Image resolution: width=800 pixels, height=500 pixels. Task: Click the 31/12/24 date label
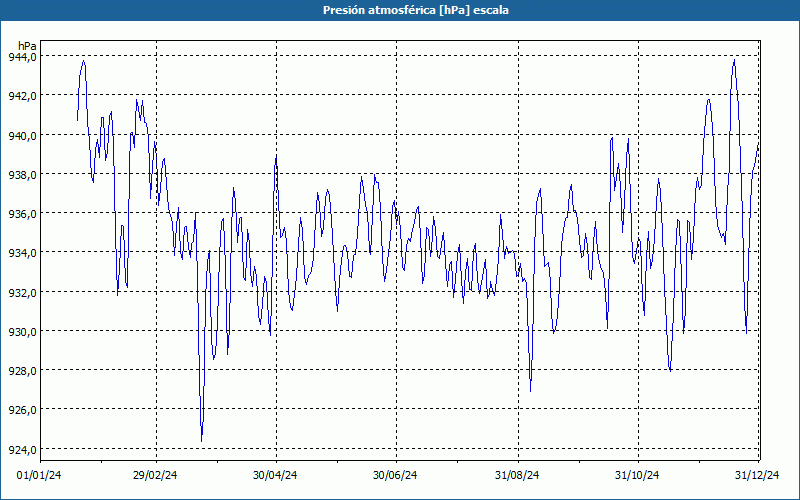757,475
